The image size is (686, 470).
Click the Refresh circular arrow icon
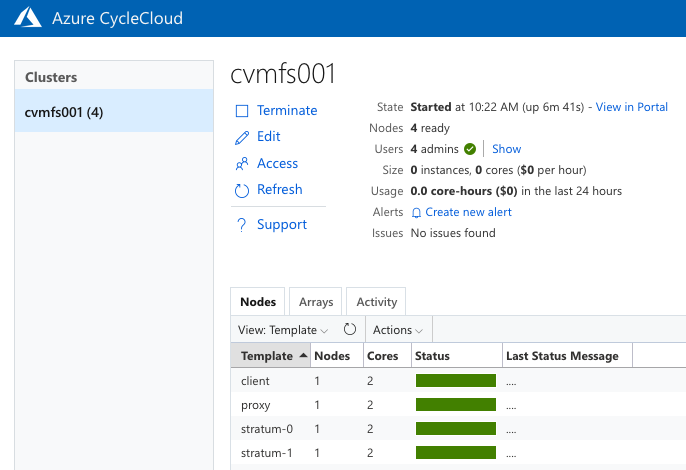[241, 190]
